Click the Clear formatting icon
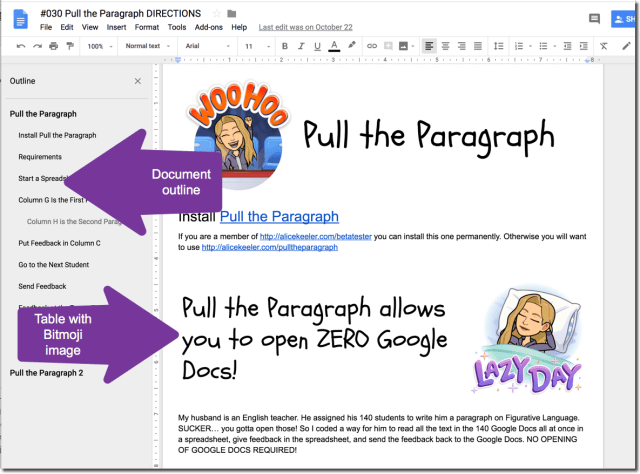This screenshot has height=474, width=640. tap(604, 46)
